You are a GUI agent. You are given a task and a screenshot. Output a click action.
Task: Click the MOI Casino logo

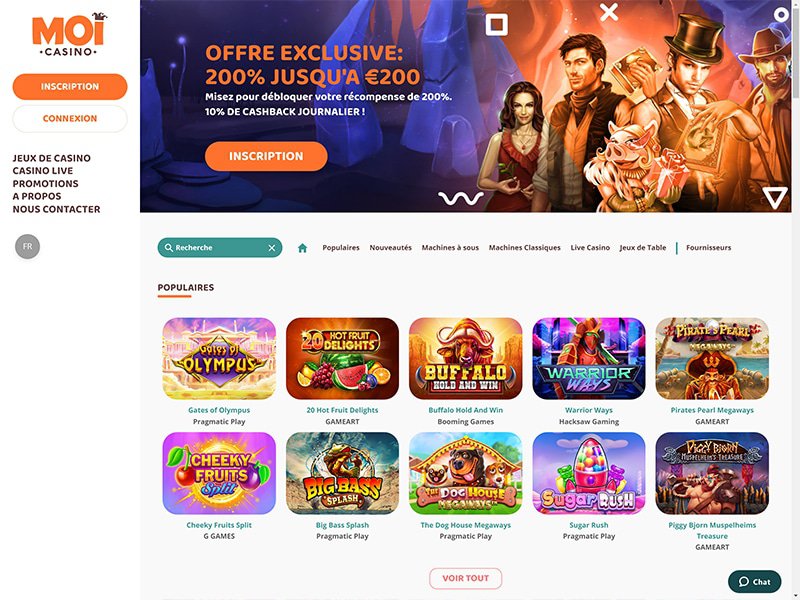click(69, 35)
